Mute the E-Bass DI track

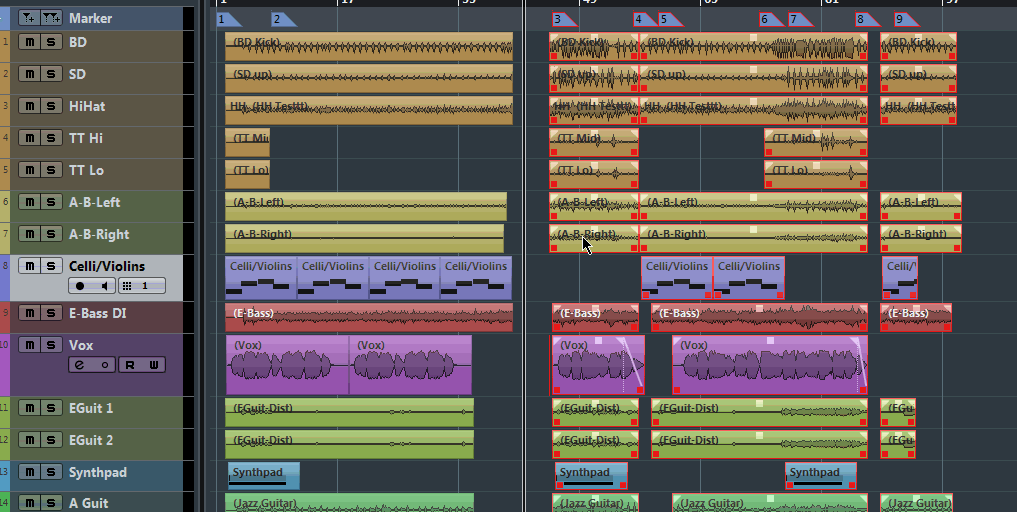(29, 313)
